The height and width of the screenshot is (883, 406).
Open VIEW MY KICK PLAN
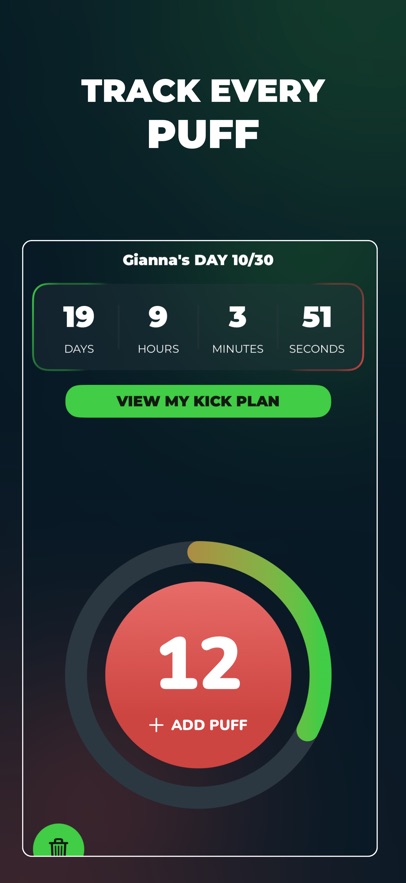click(198, 401)
